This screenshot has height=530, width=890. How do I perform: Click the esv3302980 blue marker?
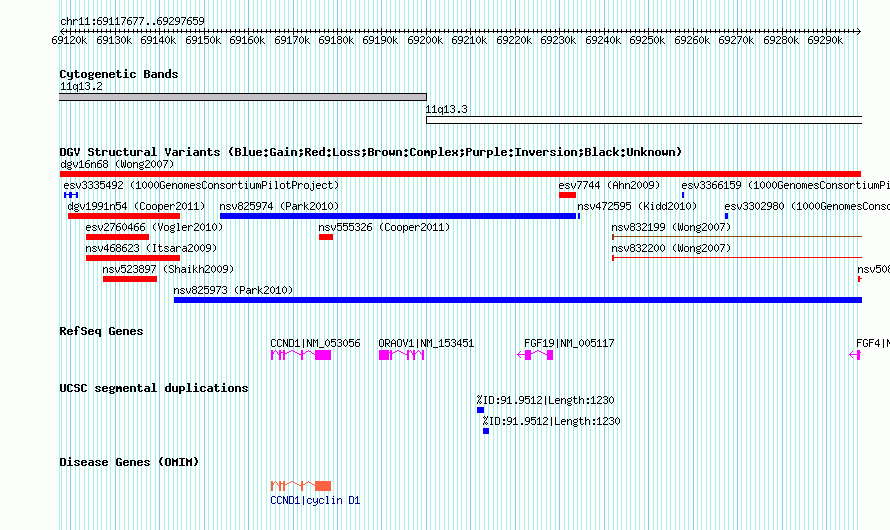(727, 216)
